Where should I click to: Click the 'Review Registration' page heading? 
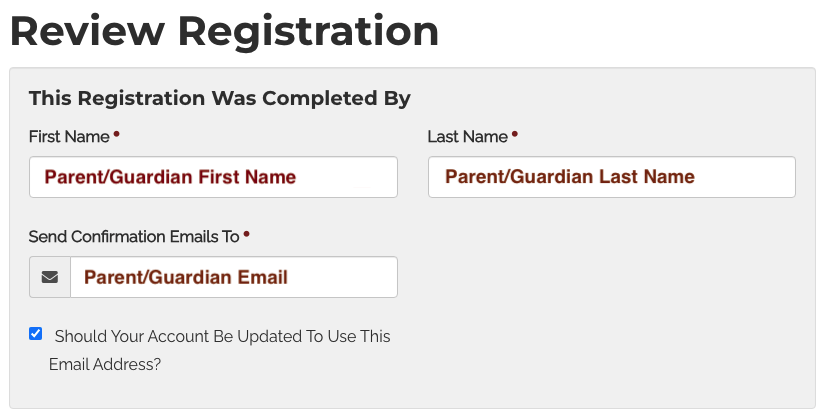point(225,32)
